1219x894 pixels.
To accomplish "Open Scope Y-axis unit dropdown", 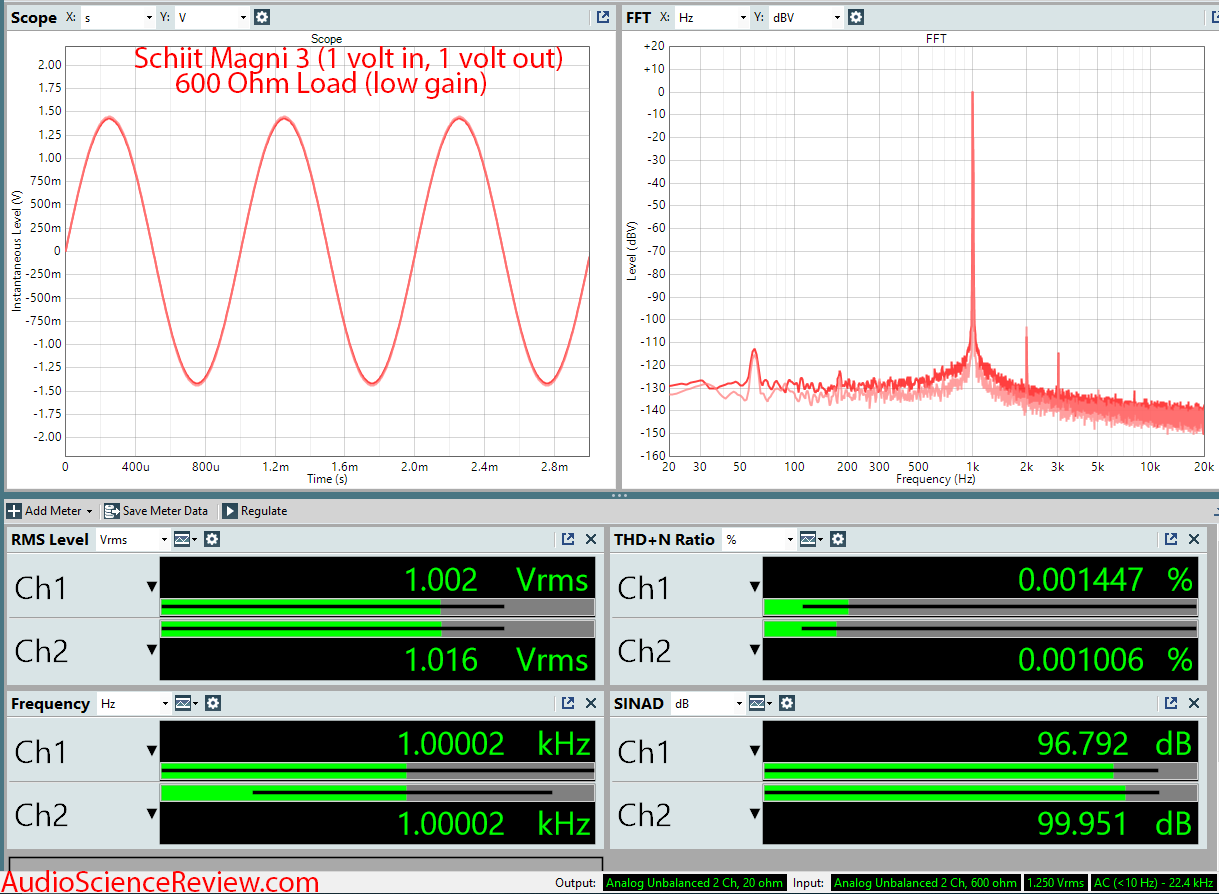I will tap(212, 17).
